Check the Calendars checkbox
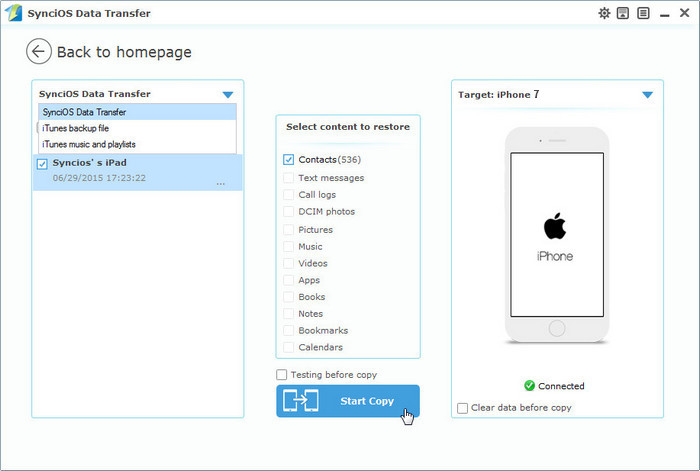700x471 pixels. coord(288,347)
